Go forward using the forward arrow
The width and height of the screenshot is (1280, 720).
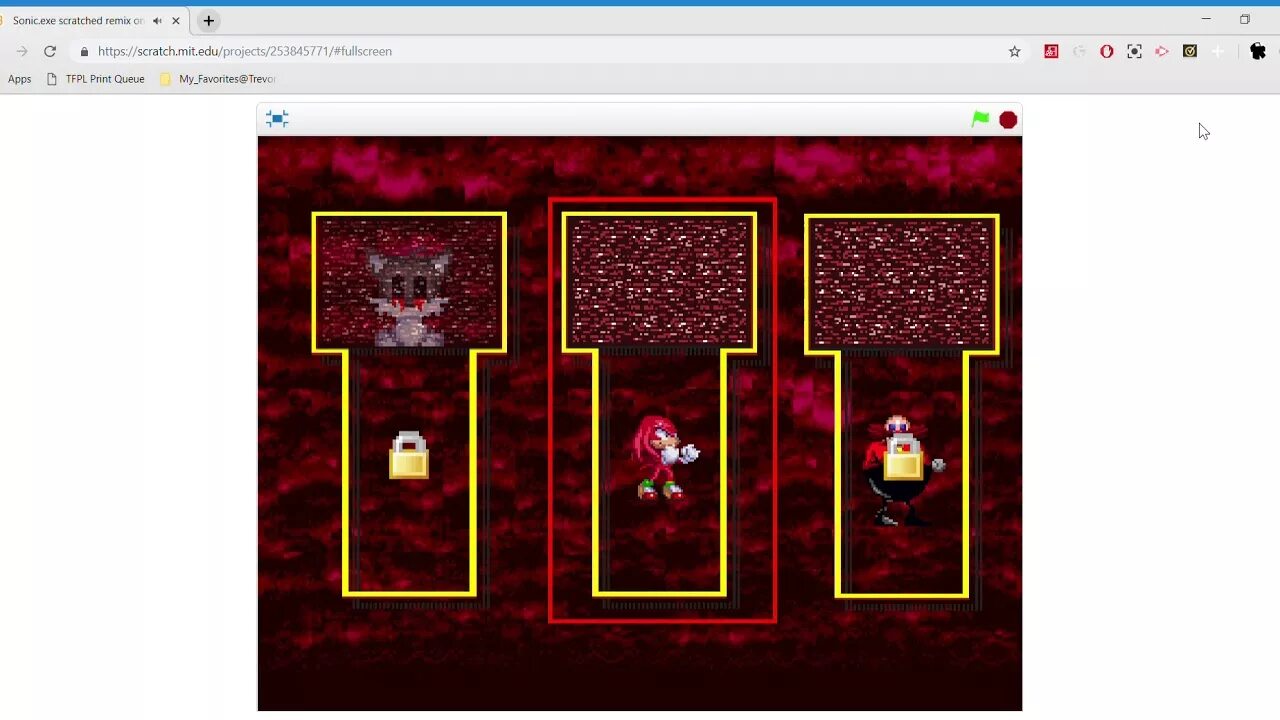22,51
